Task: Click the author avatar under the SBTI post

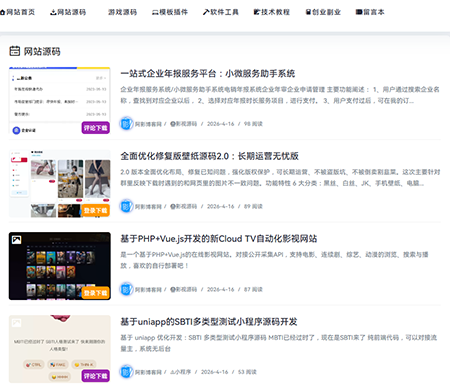Action: tap(126, 372)
